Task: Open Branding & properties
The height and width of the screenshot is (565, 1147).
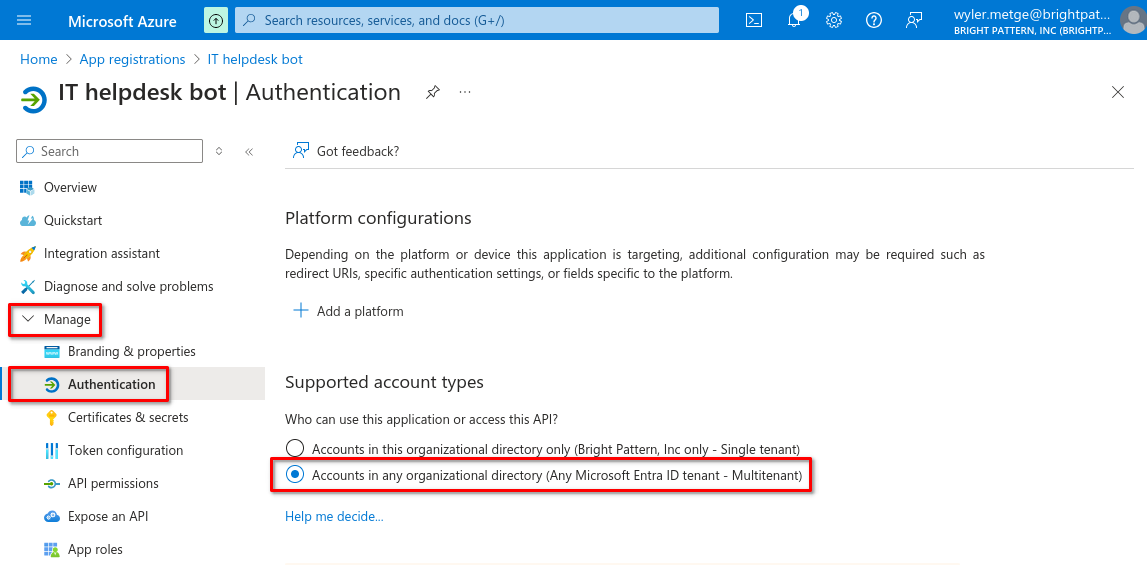Action: point(132,351)
